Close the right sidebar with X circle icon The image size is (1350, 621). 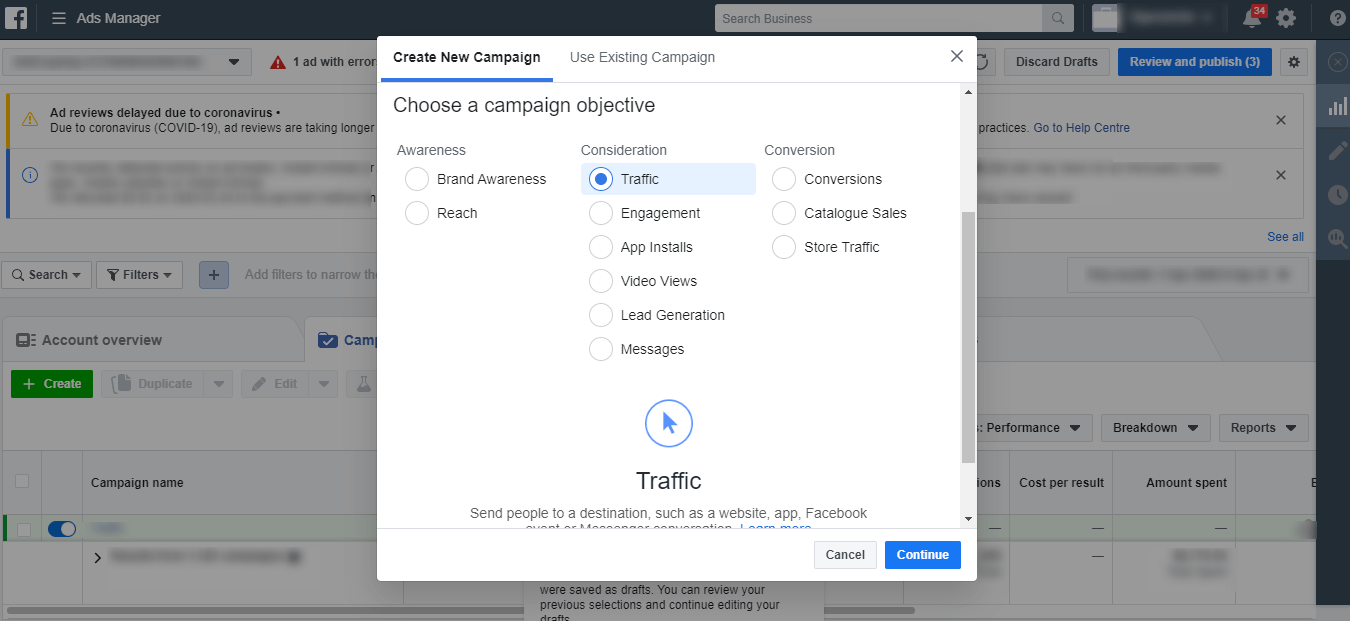(x=1337, y=62)
